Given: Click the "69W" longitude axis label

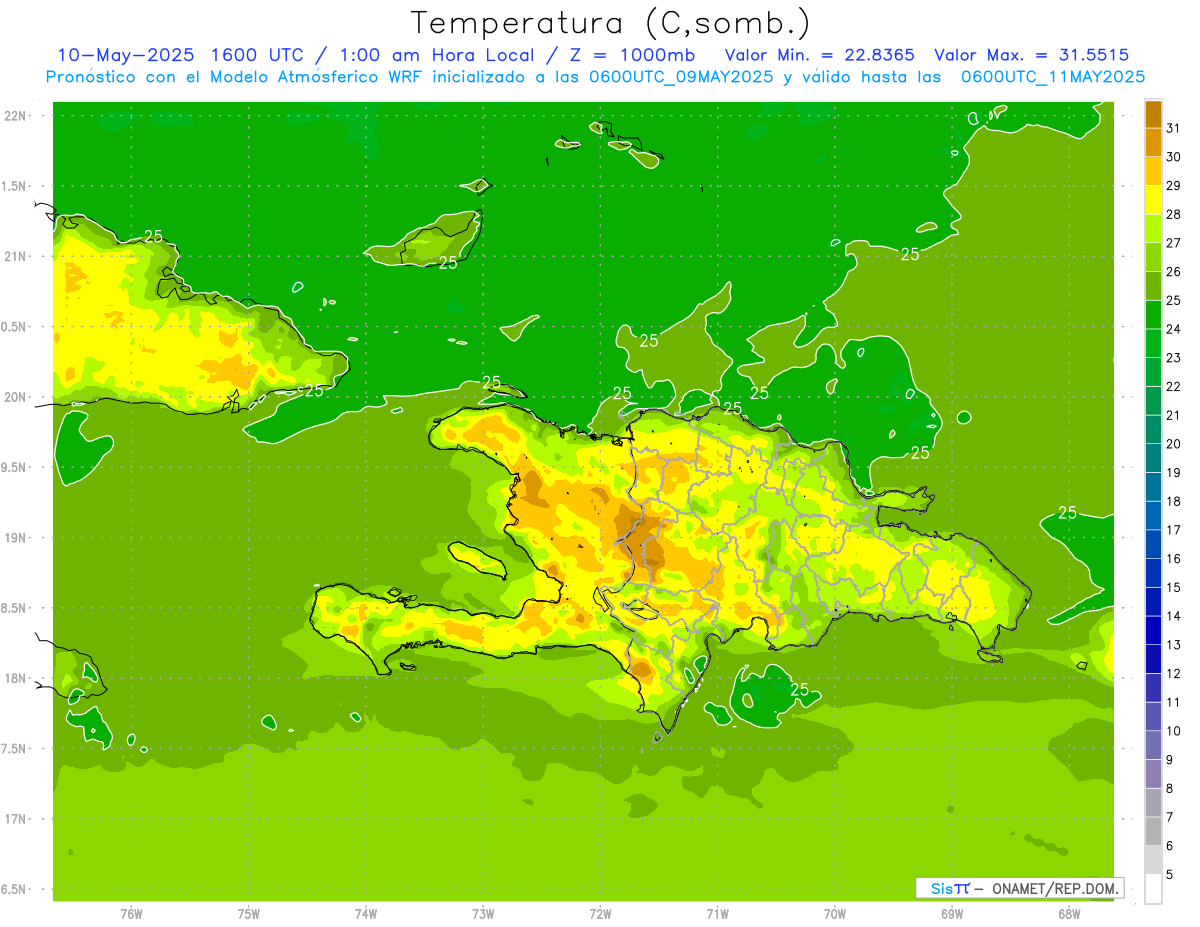Looking at the screenshot, I should coord(952,913).
